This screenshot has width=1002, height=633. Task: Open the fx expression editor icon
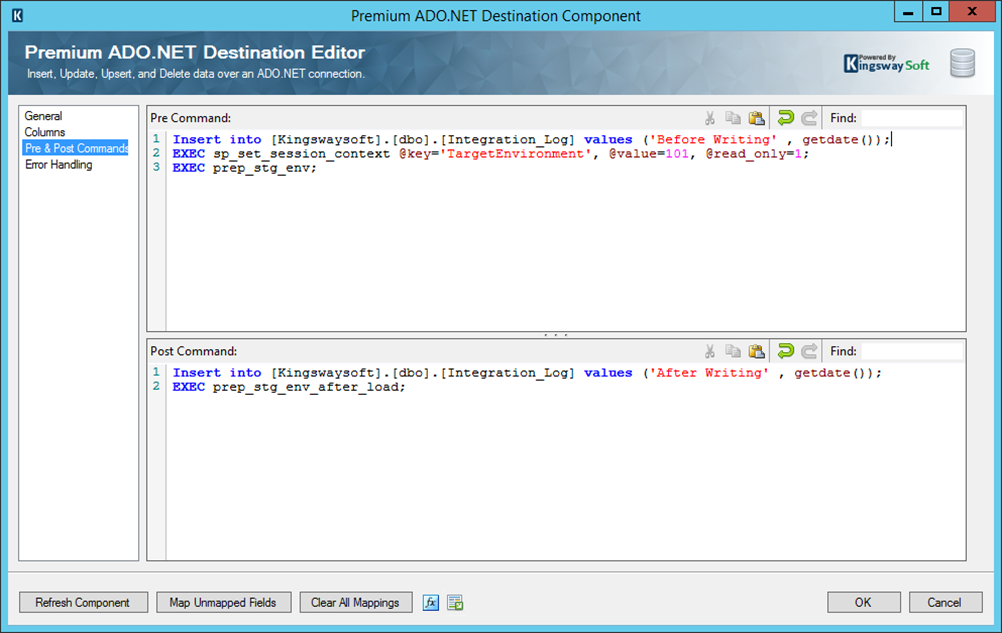click(x=430, y=602)
